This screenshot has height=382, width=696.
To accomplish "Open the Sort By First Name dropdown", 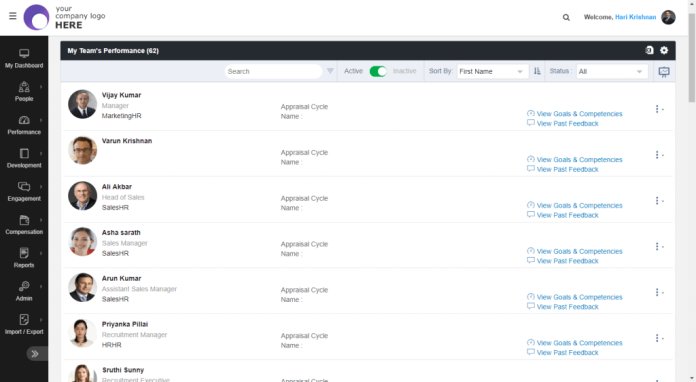I will click(x=492, y=71).
